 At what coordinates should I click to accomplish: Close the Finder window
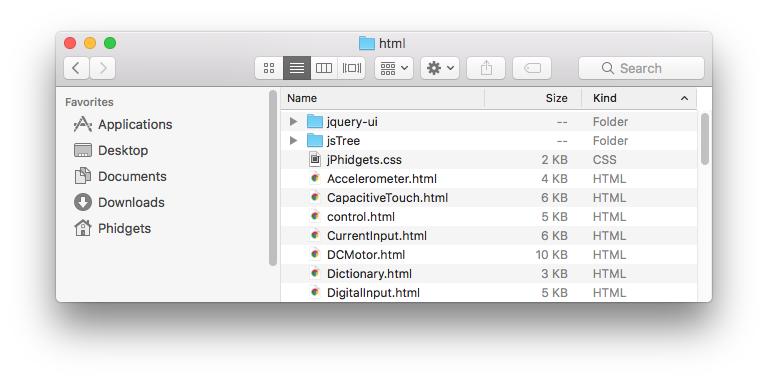click(70, 43)
